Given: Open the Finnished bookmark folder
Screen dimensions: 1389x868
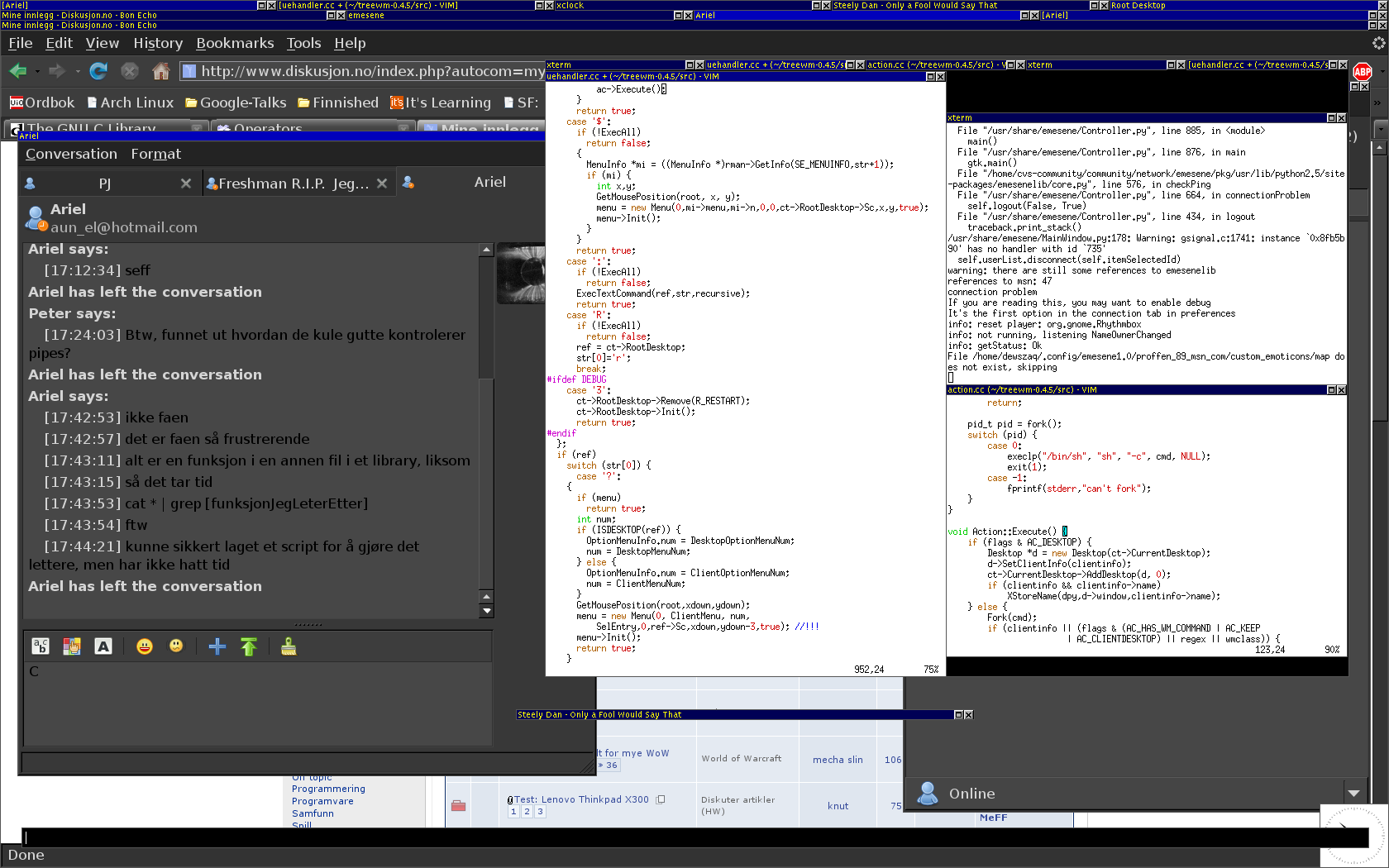Looking at the screenshot, I should 337,103.
